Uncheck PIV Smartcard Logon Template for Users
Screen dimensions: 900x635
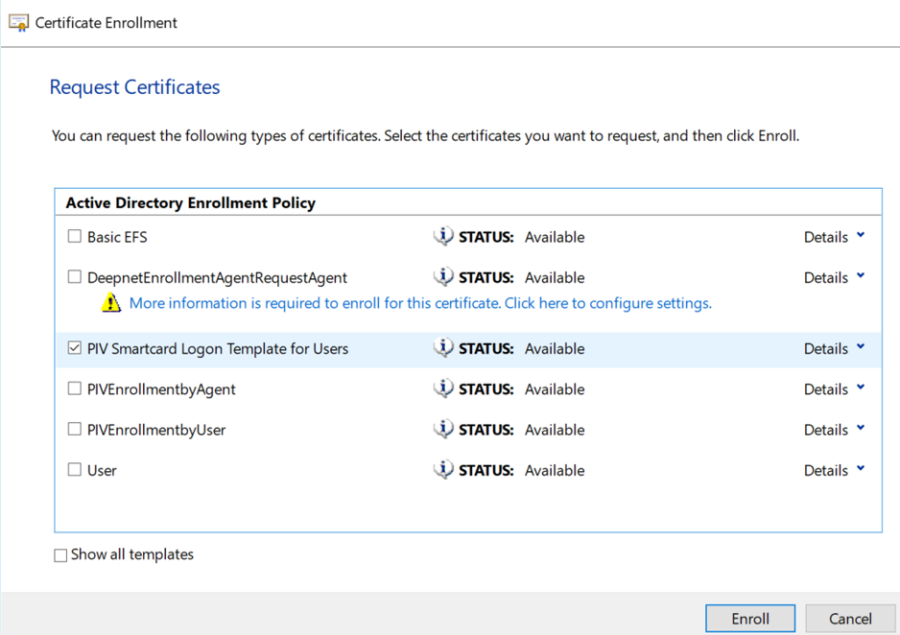pos(74,349)
